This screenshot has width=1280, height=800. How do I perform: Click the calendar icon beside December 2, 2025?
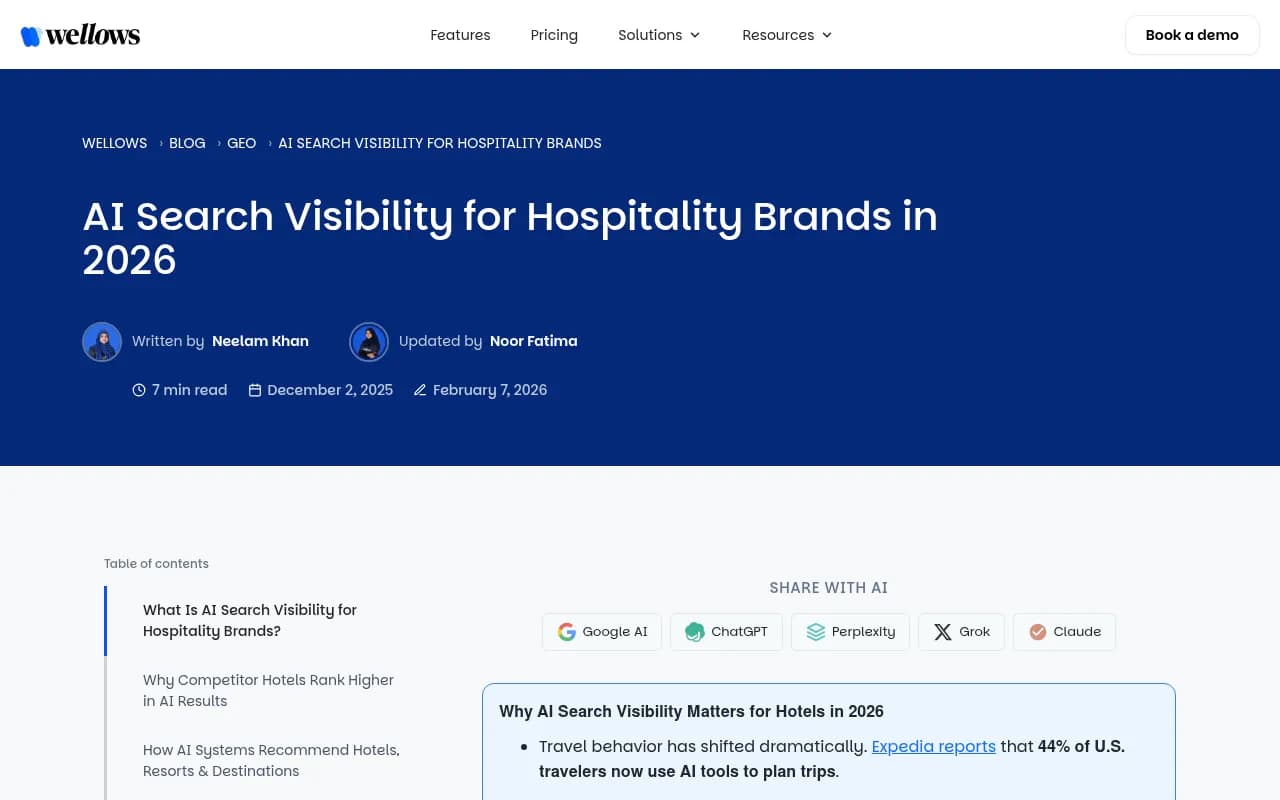255,390
